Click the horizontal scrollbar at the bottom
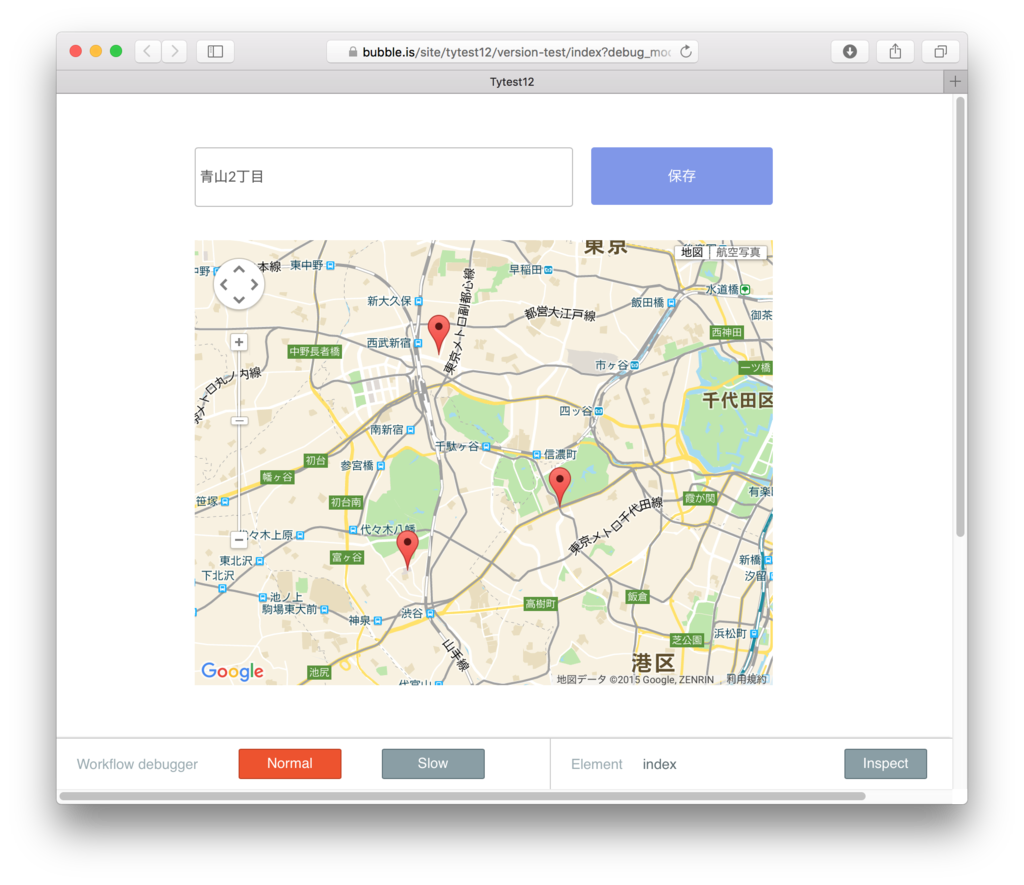The height and width of the screenshot is (885, 1024). 462,796
